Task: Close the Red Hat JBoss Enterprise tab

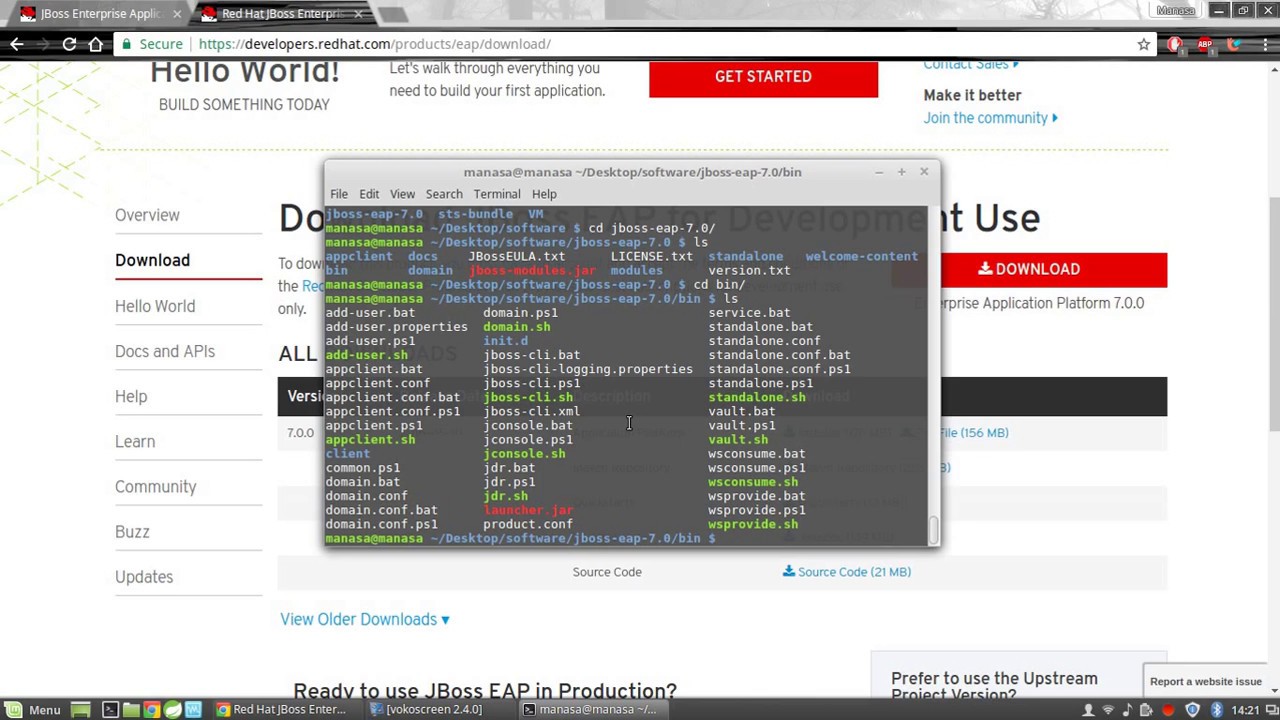Action: coord(358,14)
